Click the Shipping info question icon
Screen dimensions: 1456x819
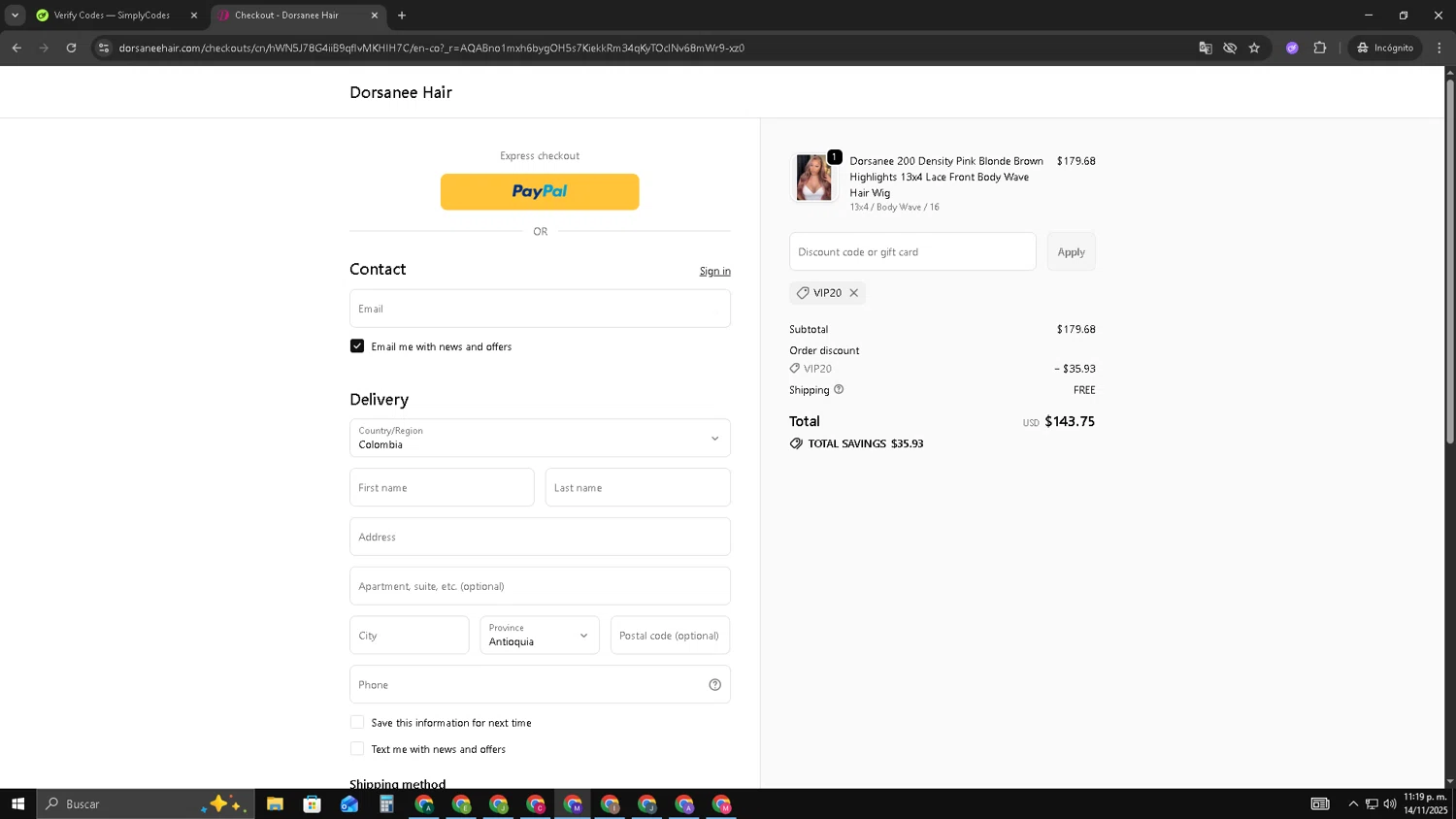coord(839,389)
